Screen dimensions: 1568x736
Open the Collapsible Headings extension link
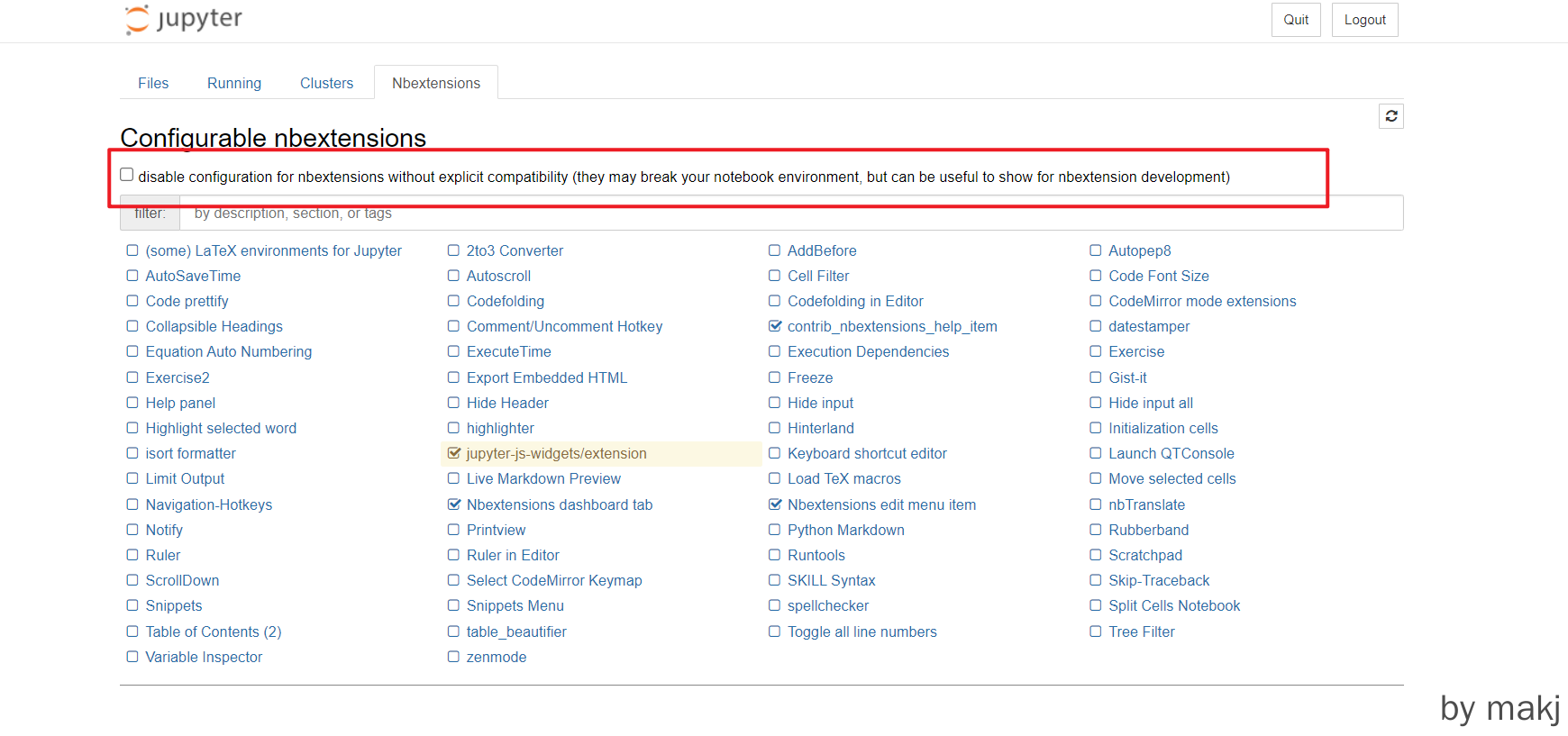pos(214,326)
